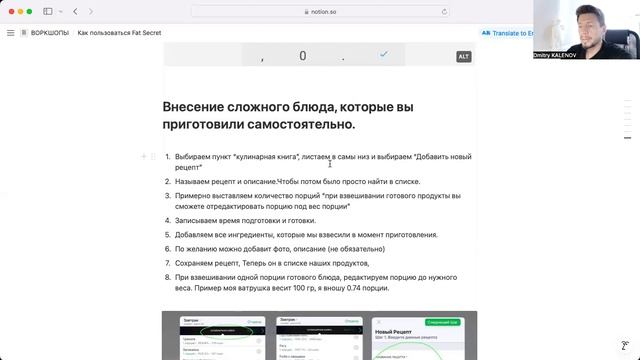Click the 0 key in keyboard image
The image size is (640, 360).
[302, 56]
